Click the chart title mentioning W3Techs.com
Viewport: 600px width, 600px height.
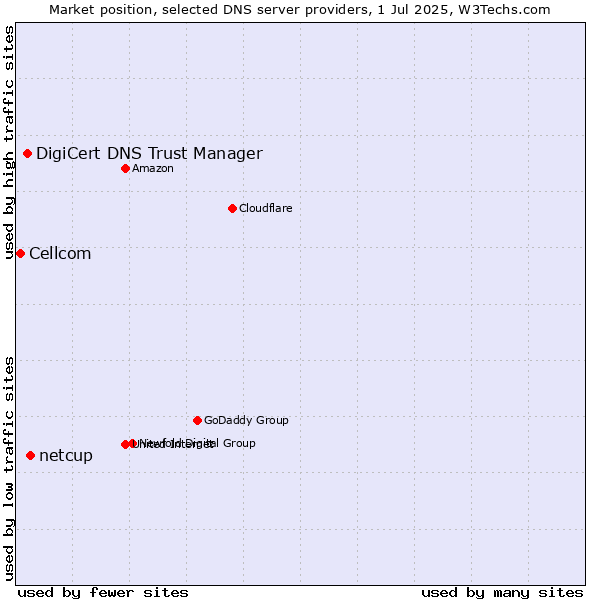tap(300, 10)
